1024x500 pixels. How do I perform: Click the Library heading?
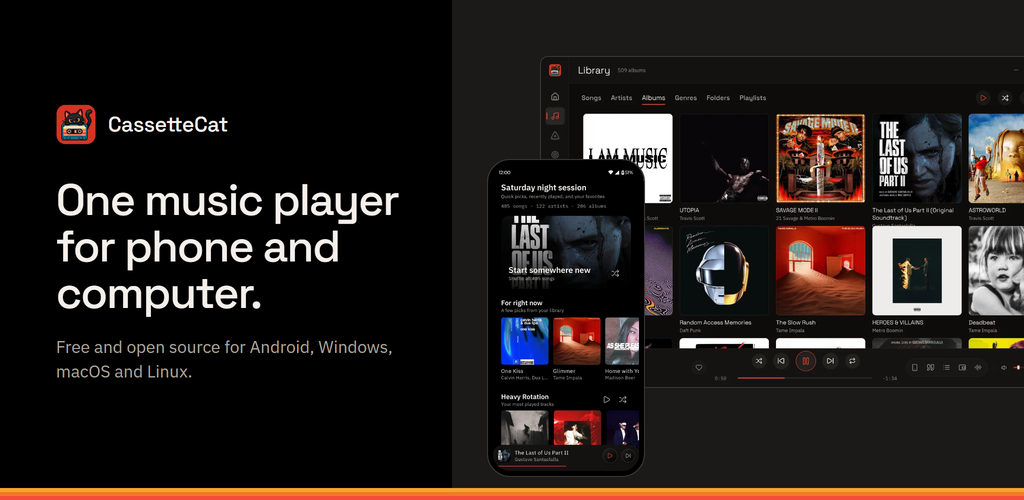(594, 70)
